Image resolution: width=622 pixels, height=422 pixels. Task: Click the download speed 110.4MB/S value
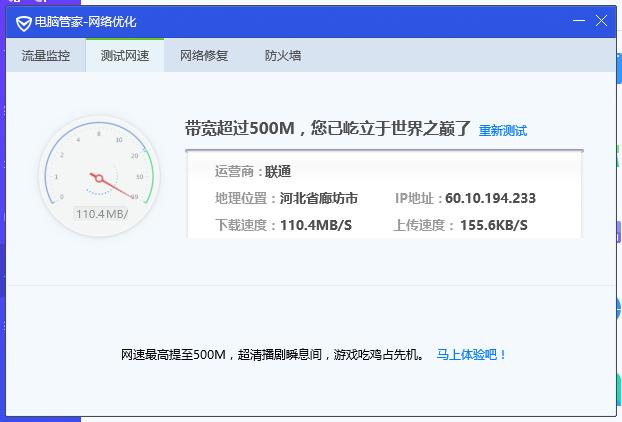316,225
